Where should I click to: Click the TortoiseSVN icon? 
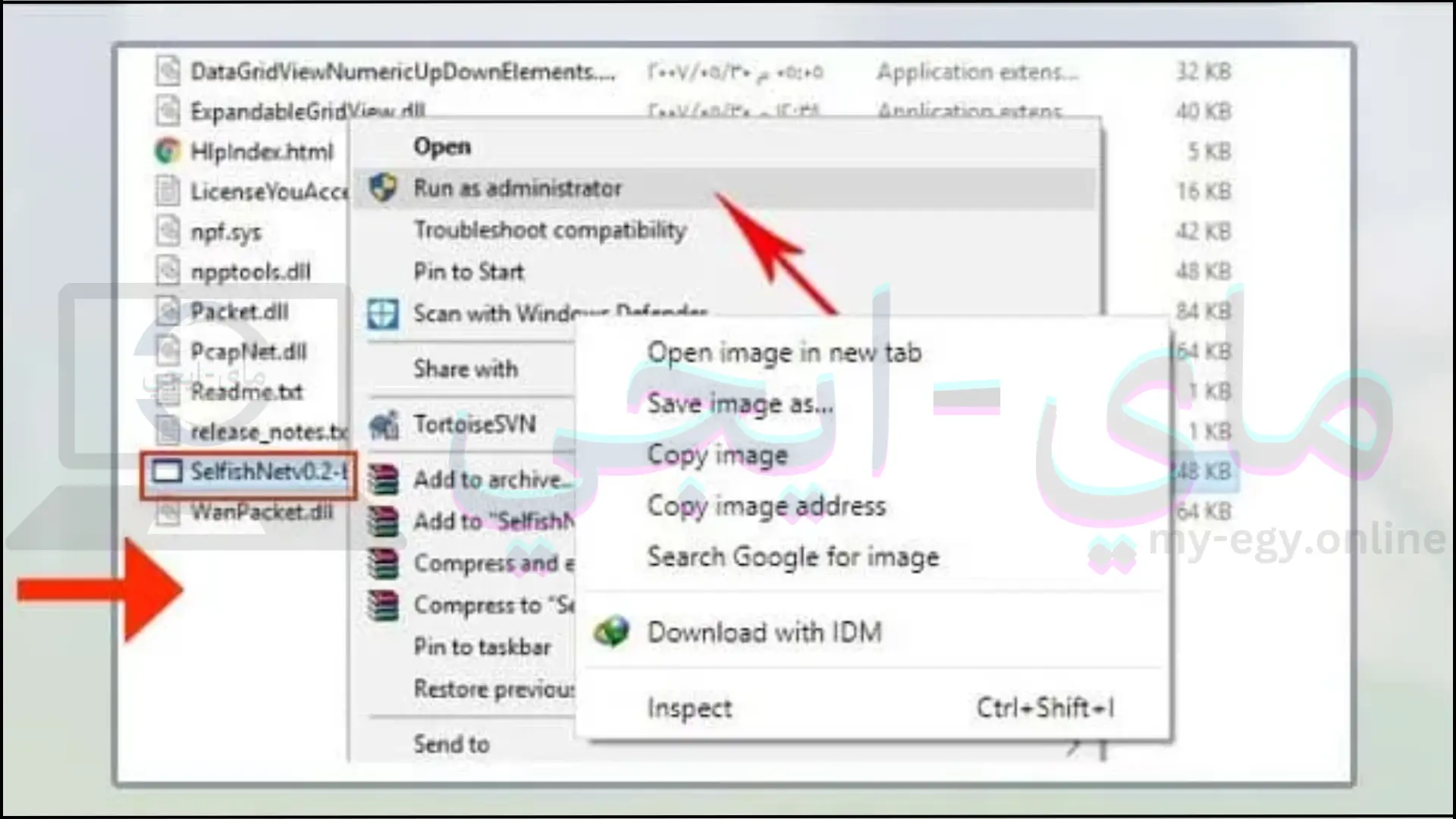(x=384, y=425)
